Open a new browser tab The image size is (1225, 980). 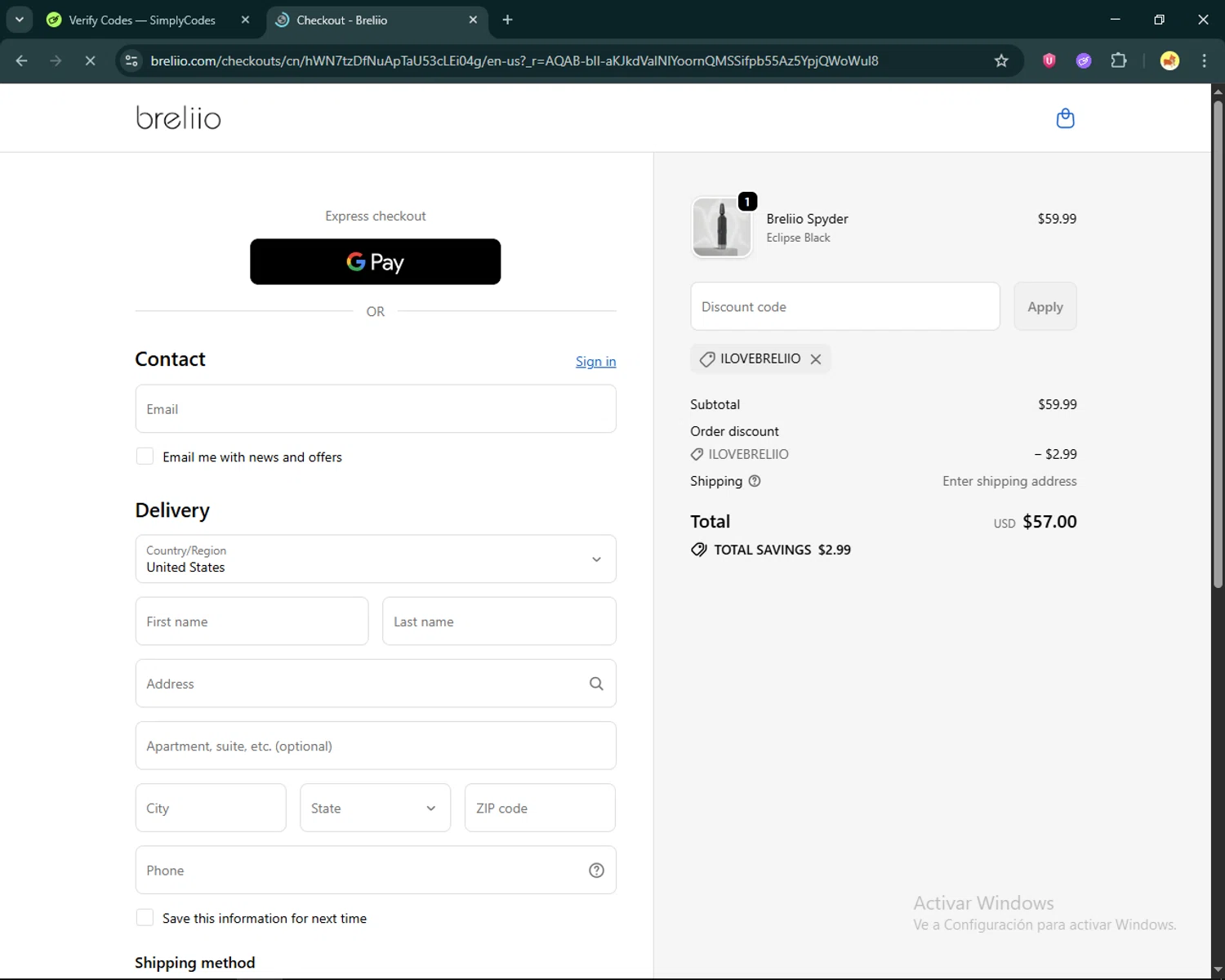pos(507,20)
